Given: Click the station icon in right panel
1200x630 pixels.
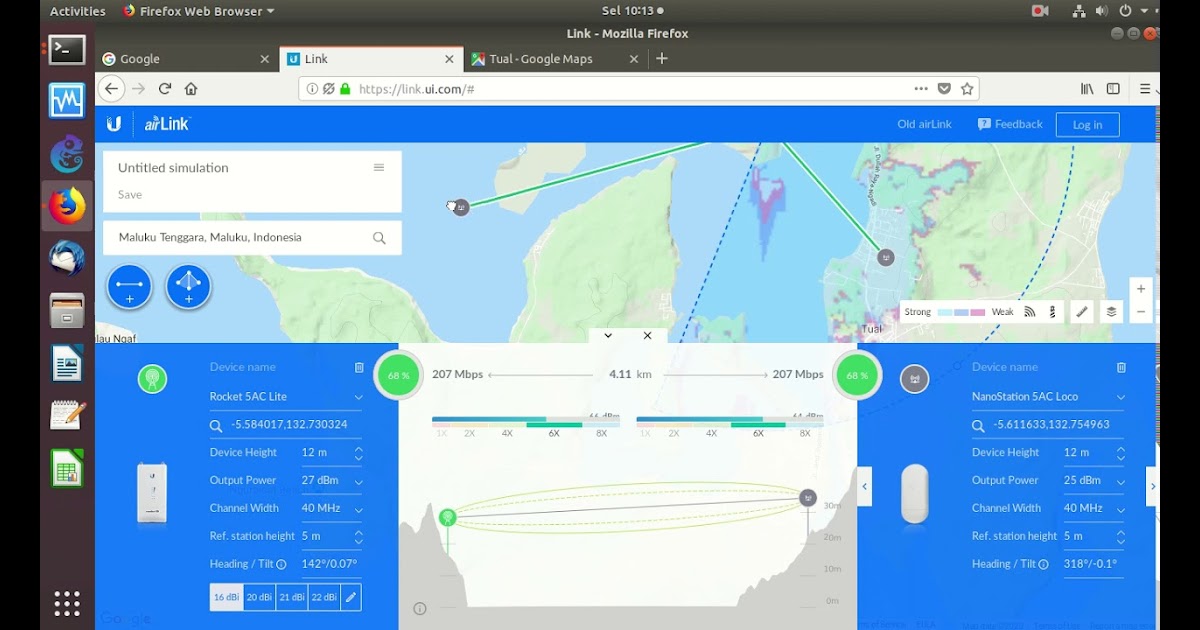Looking at the screenshot, I should tap(914, 379).
